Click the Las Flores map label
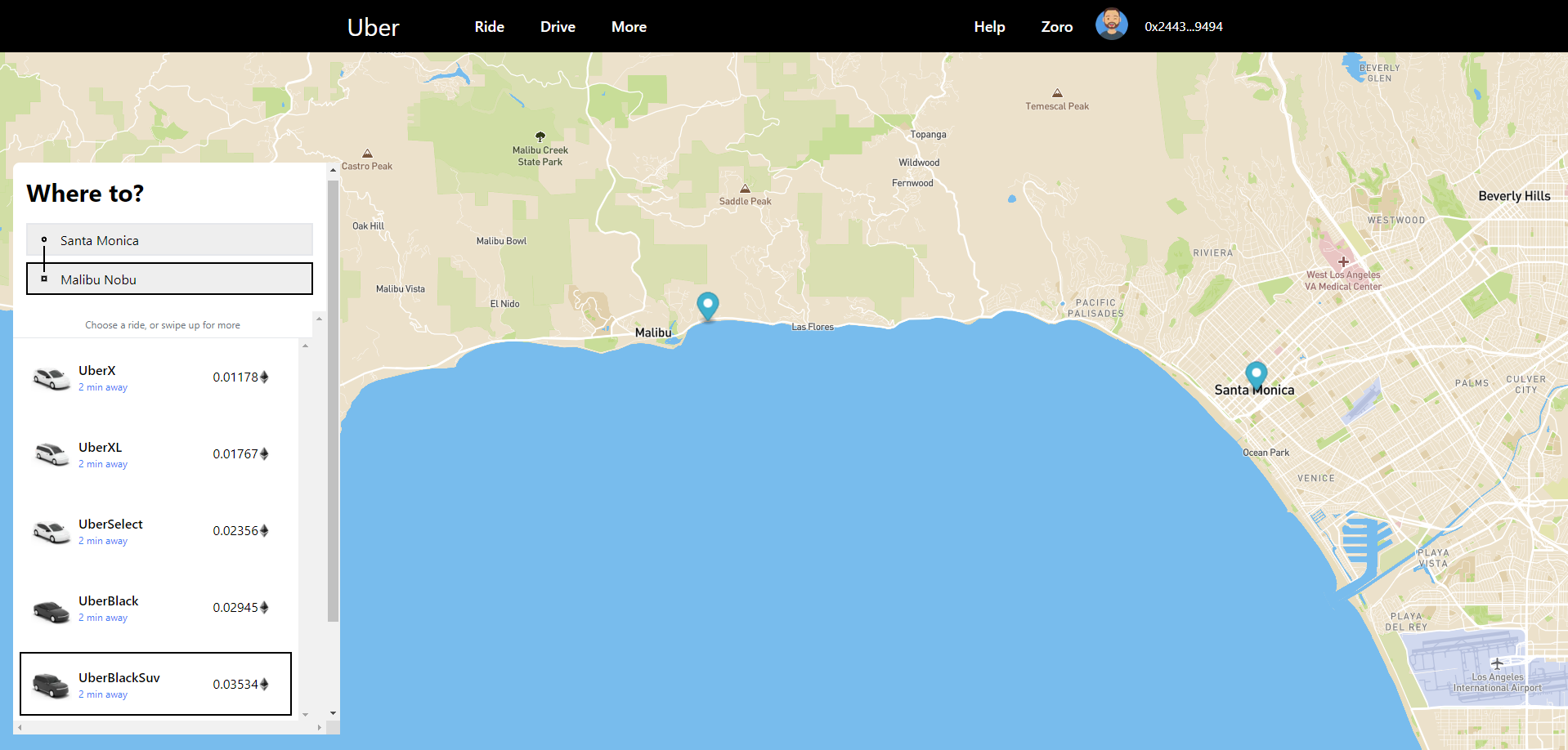This screenshot has width=1568, height=750. (x=813, y=327)
